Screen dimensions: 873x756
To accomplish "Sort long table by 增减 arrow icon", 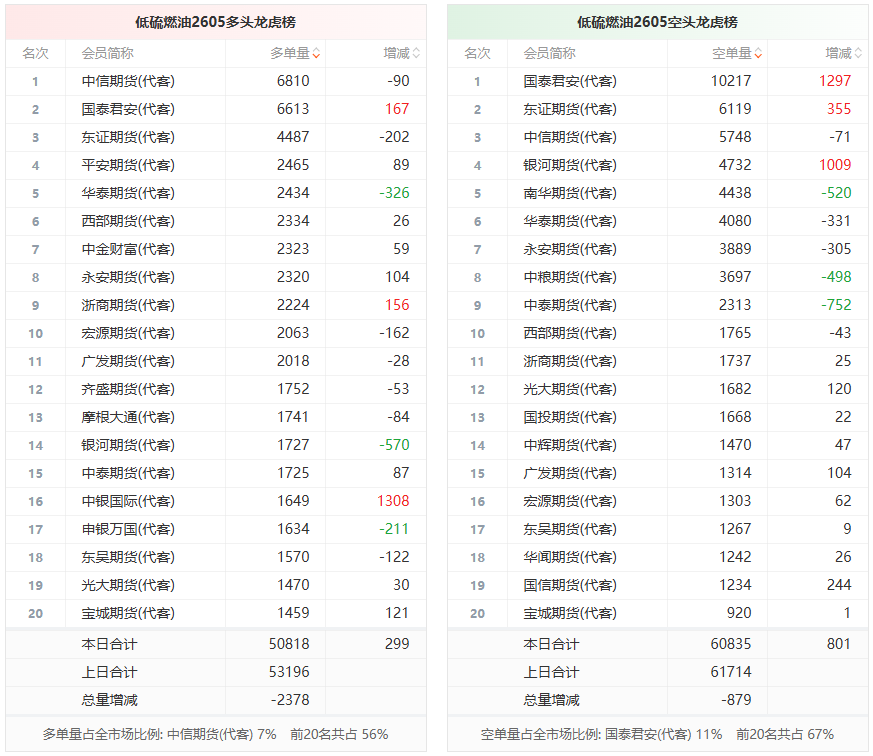I will click(416, 53).
